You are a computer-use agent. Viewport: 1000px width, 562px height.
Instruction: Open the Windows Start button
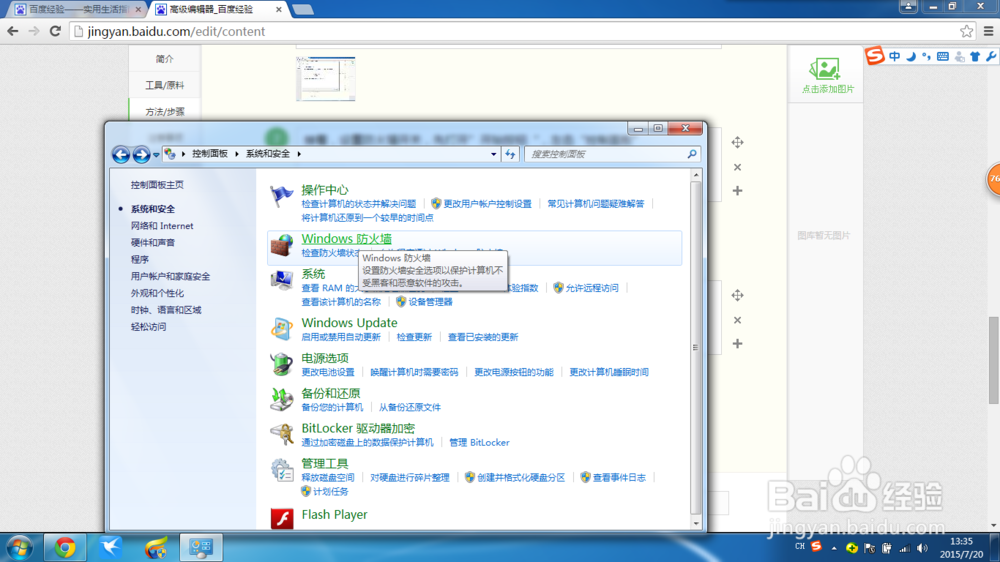pyautogui.click(x=20, y=548)
